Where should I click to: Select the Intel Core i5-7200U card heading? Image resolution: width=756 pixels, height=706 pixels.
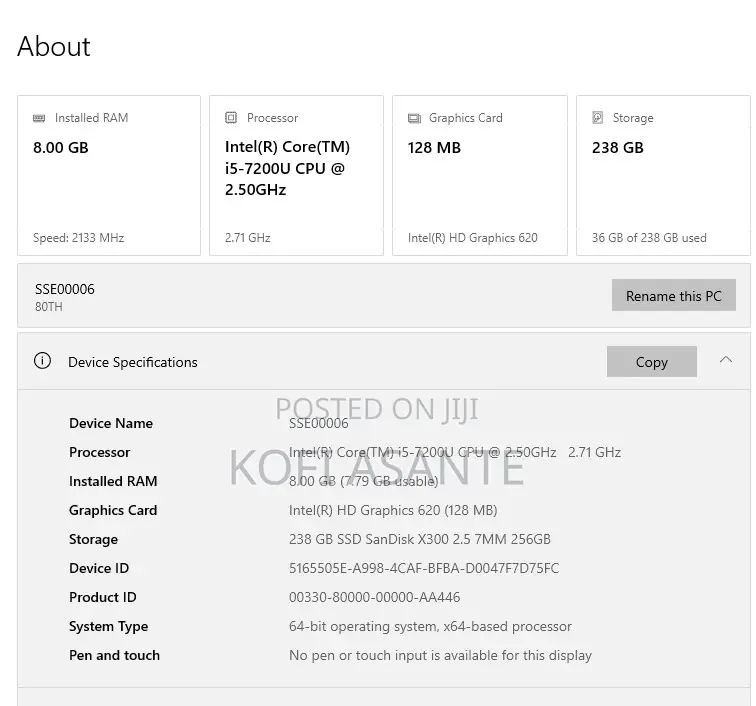[287, 168]
